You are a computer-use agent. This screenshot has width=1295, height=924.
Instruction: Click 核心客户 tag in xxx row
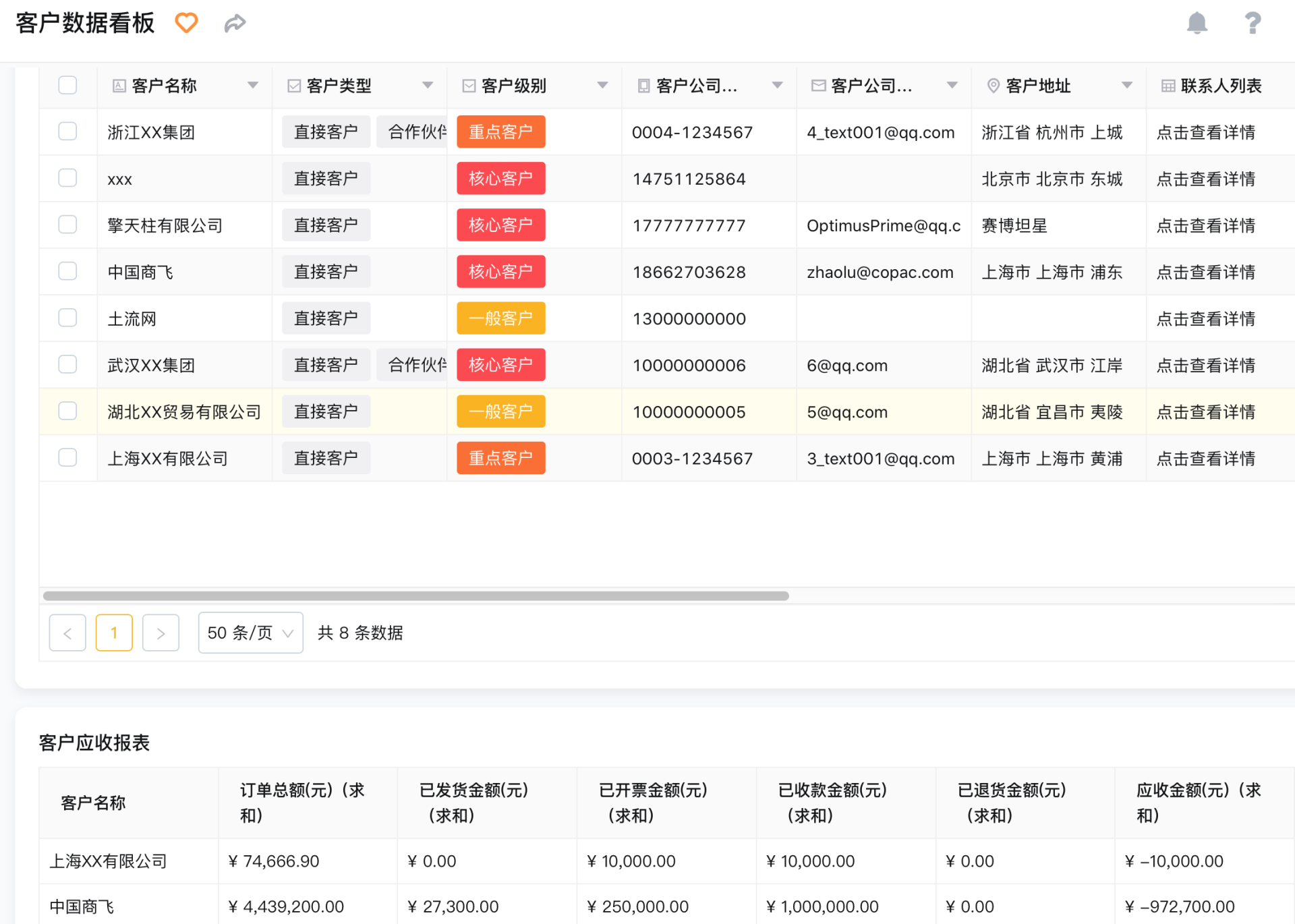[x=500, y=178]
